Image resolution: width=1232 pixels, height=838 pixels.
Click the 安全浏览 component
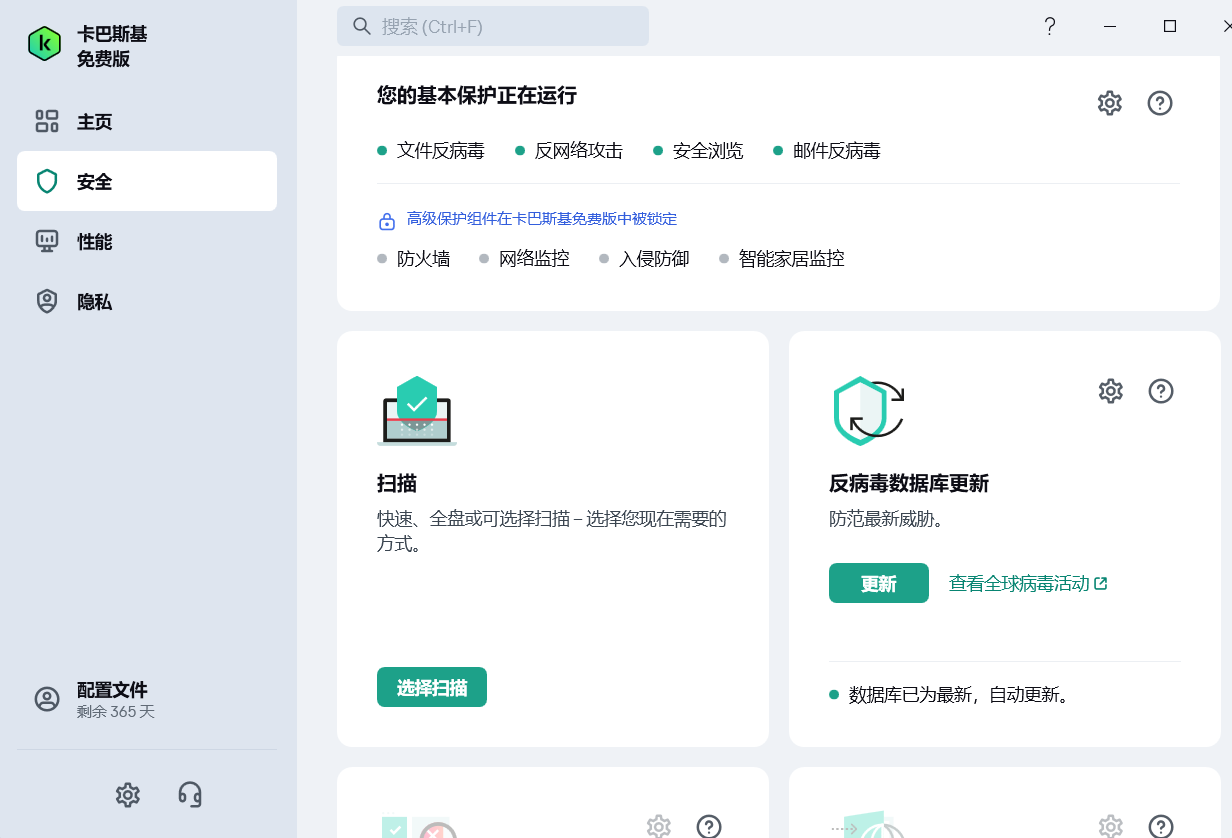click(698, 151)
